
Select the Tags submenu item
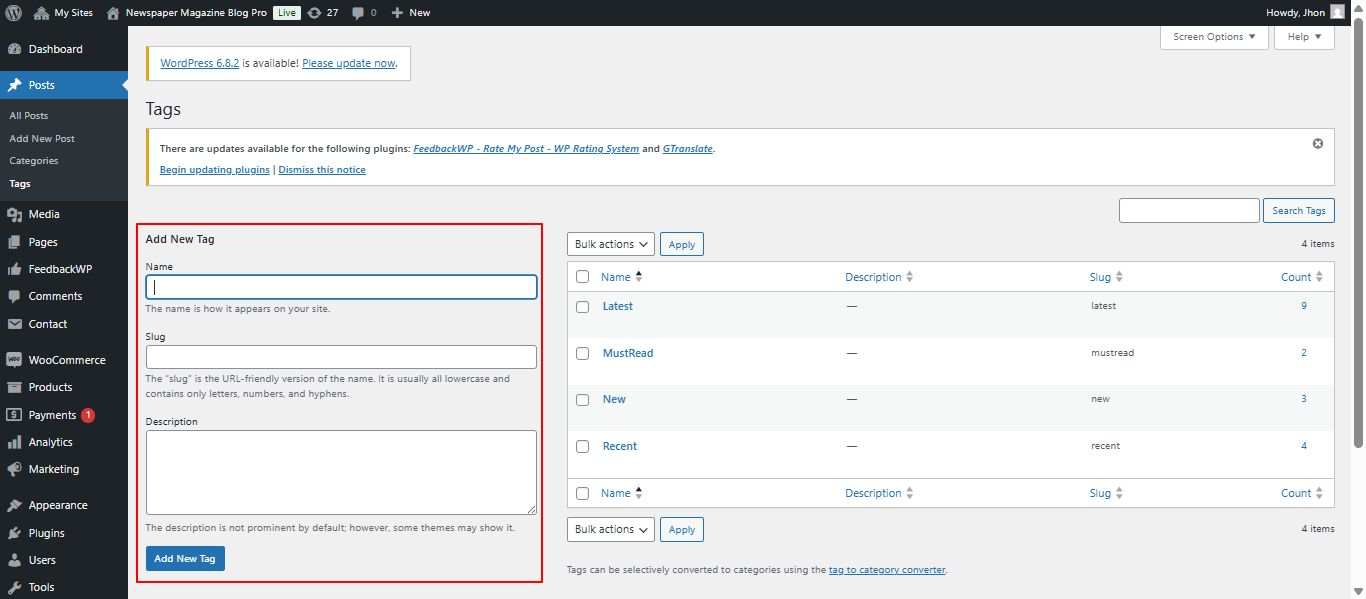pyautogui.click(x=20, y=184)
